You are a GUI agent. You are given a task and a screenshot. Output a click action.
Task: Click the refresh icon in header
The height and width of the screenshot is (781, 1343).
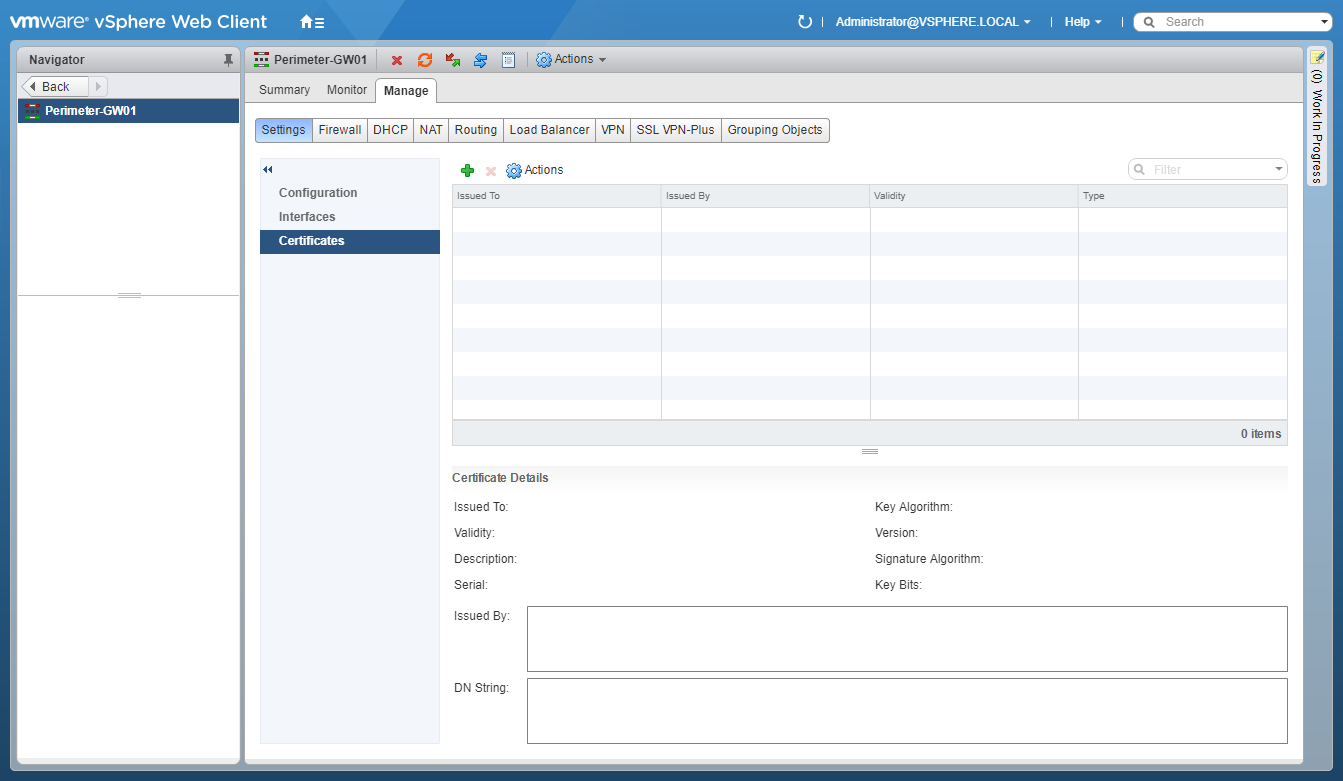(804, 22)
